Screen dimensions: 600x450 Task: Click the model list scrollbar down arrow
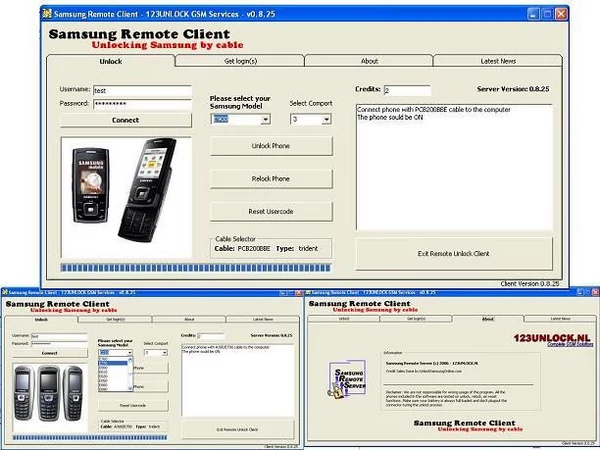tap(130, 388)
